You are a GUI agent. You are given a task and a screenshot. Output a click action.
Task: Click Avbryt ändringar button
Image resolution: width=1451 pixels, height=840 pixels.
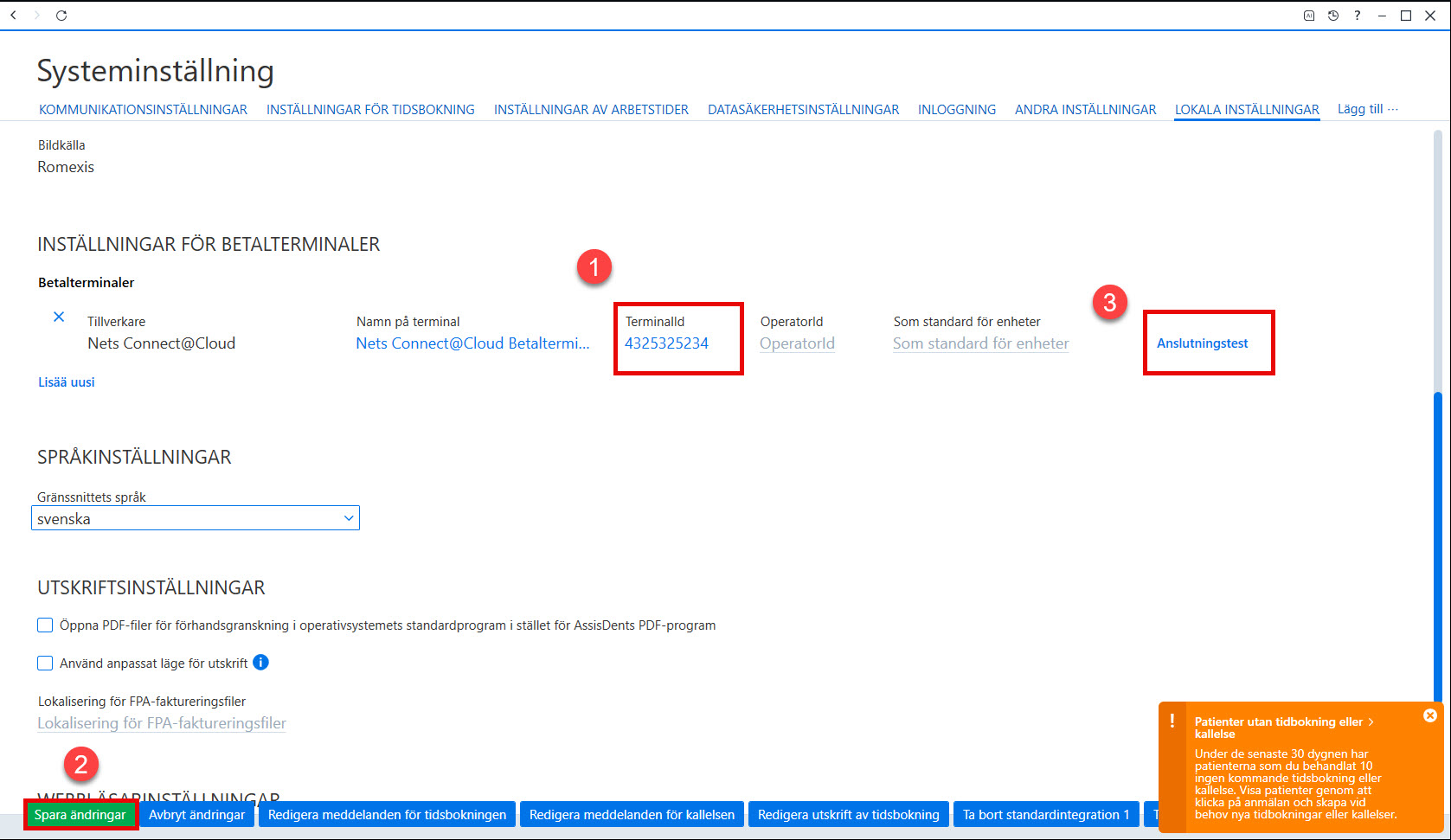pos(197,815)
